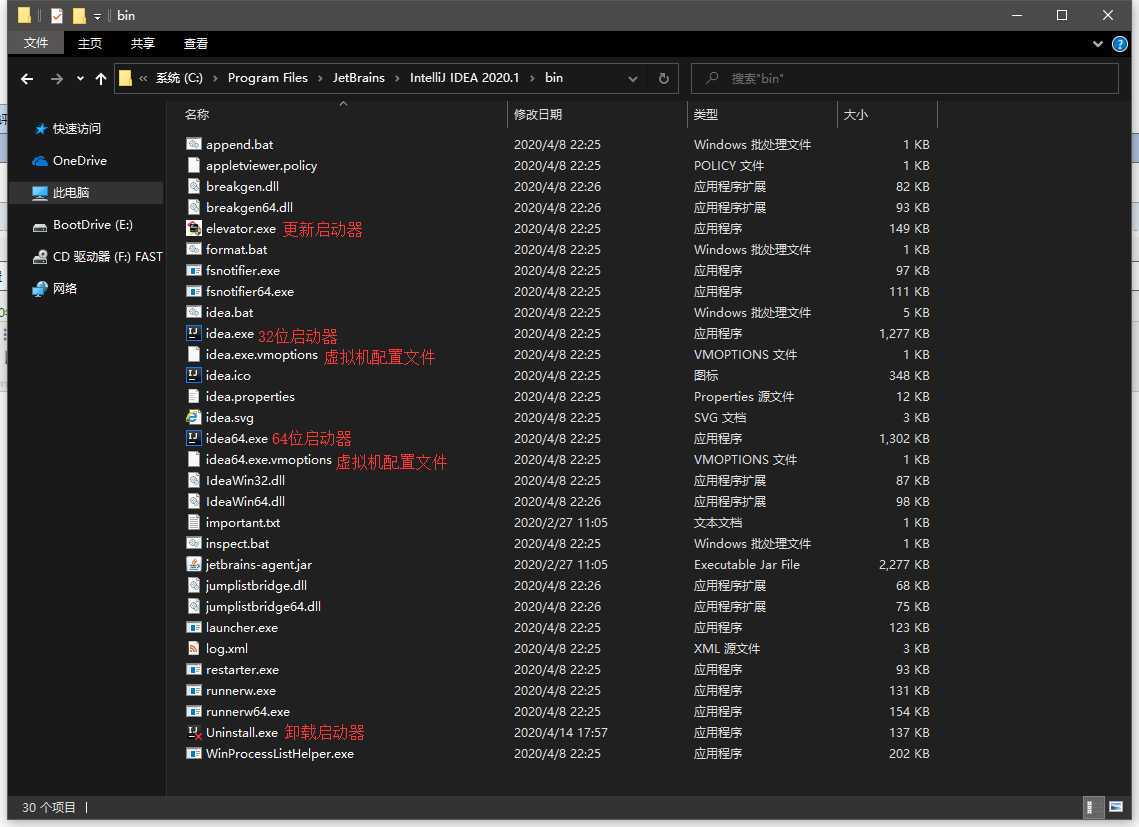The image size is (1139, 827).
Task: Select inspect.bat file name
Action: point(237,544)
